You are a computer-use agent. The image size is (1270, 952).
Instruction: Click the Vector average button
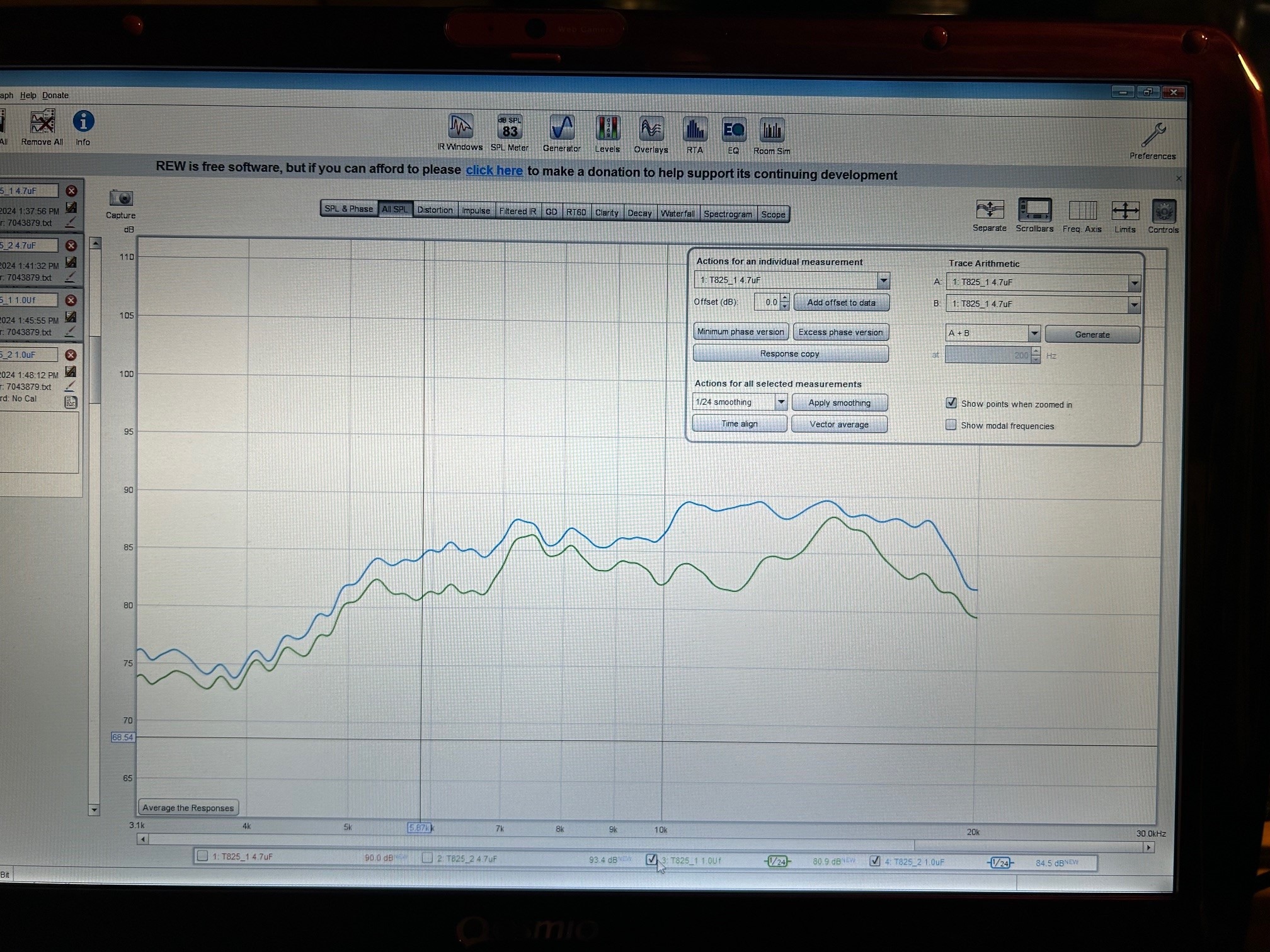[839, 424]
